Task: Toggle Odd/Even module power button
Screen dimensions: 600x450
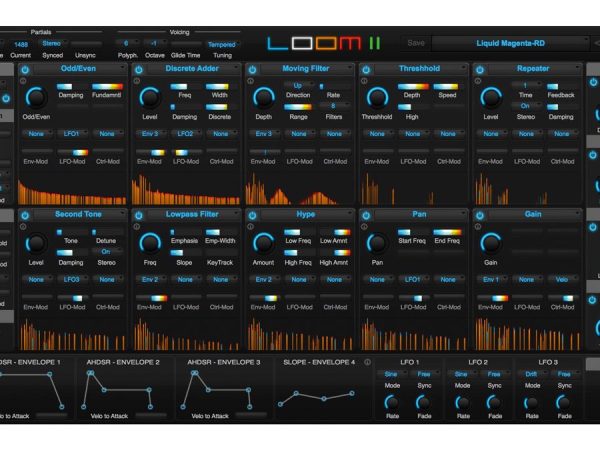Action: click(25, 70)
